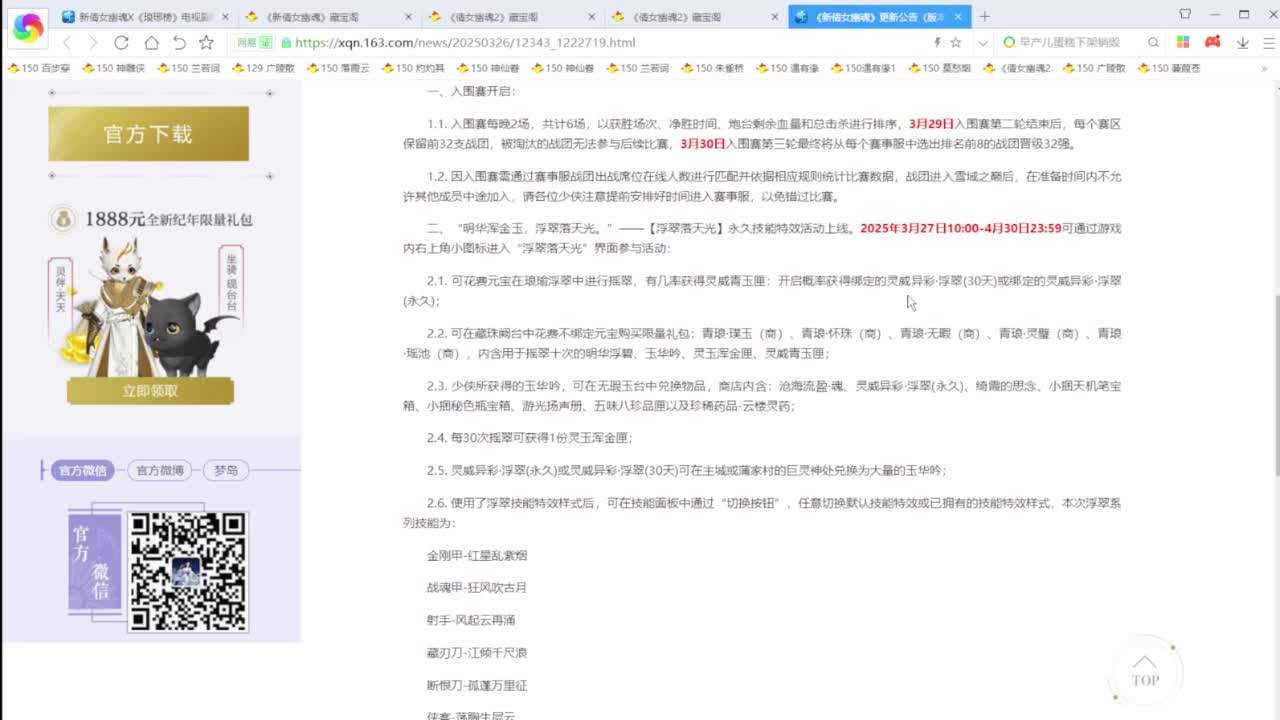Click the text 断恨刀-孤蓬万里征
This screenshot has width=1280, height=720.
pos(477,685)
